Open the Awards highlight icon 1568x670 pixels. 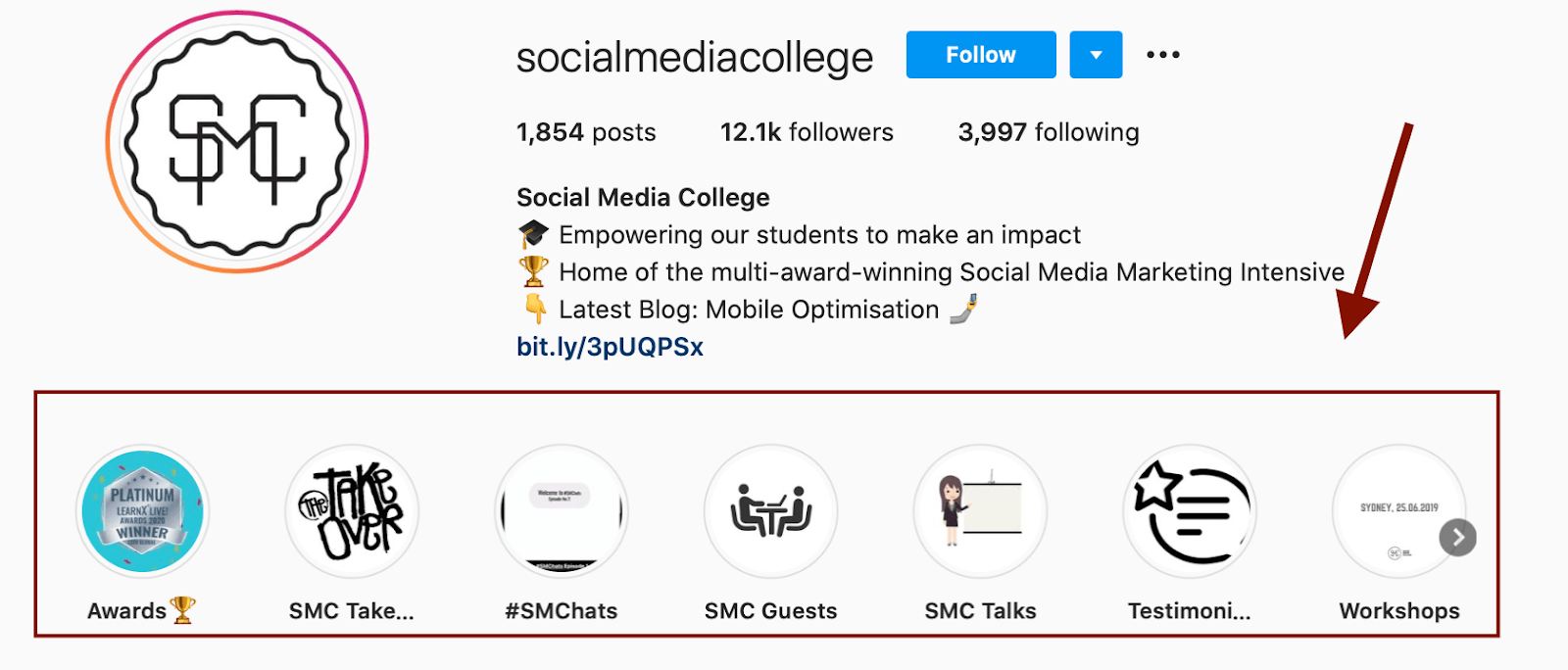(143, 512)
